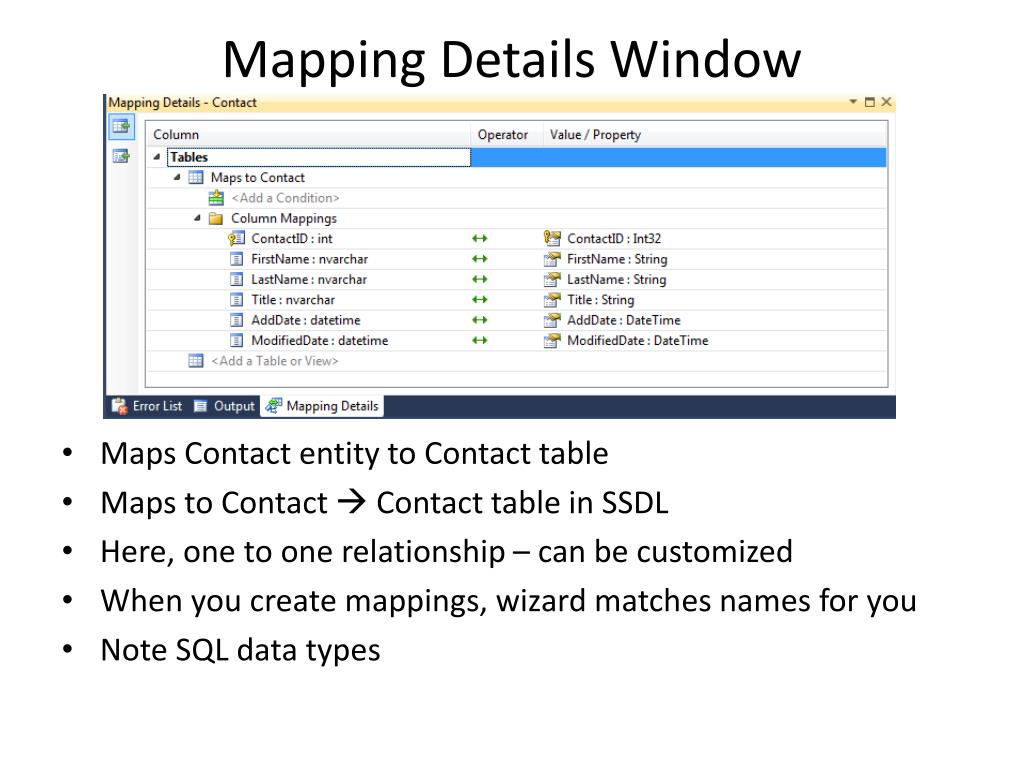
Task: Click the AddDate : DateTime property value
Action: (624, 319)
